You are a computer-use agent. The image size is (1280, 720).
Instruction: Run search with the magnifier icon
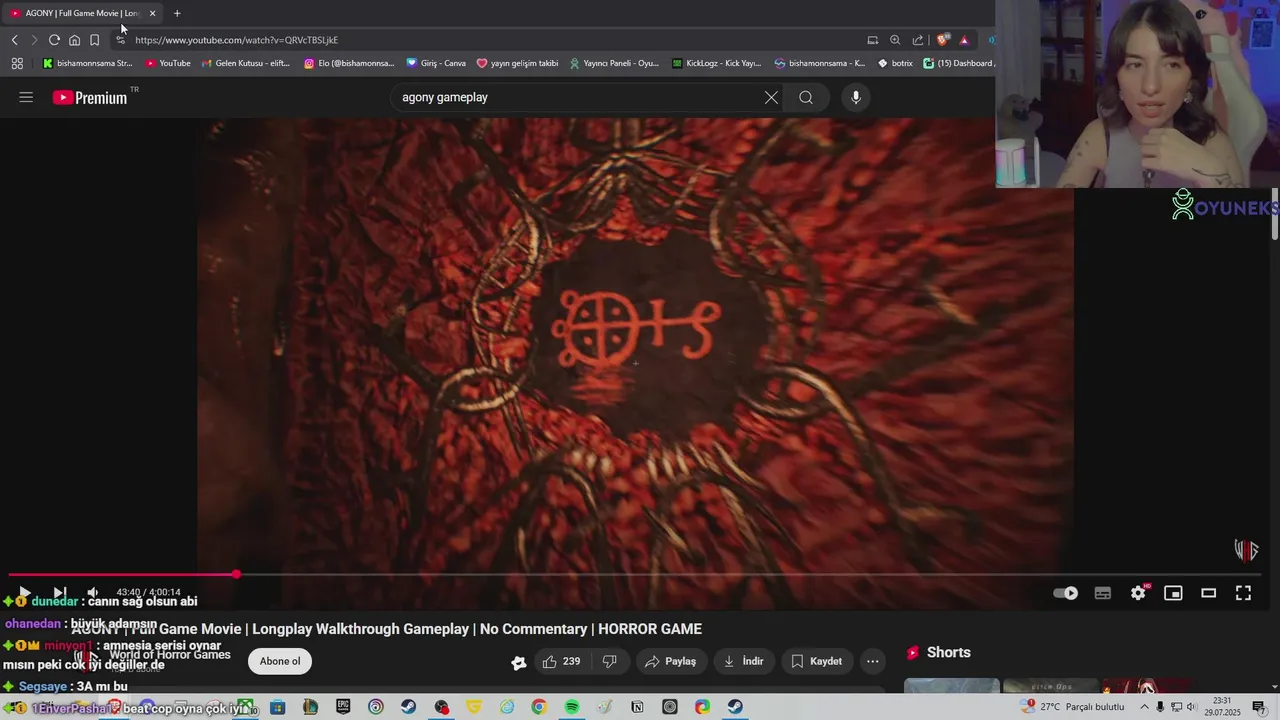(x=806, y=97)
